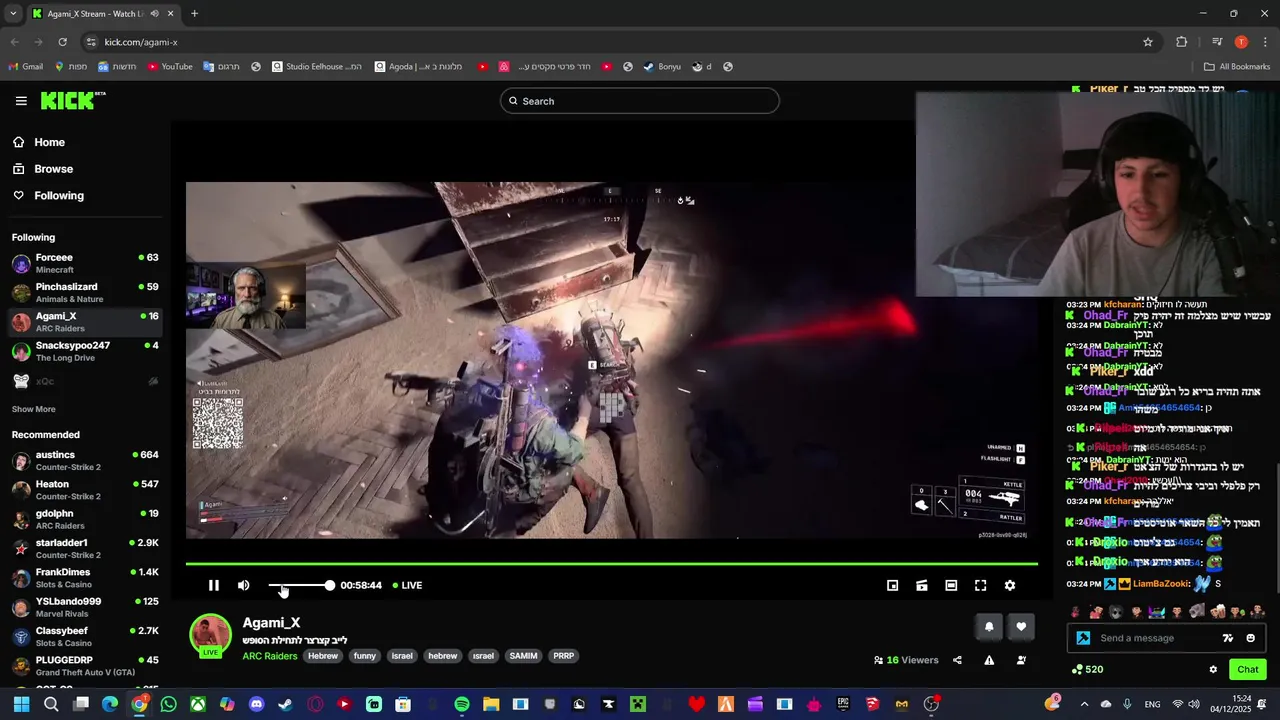The height and width of the screenshot is (720, 1280).
Task: Report the stream with warning icon
Action: 989,660
